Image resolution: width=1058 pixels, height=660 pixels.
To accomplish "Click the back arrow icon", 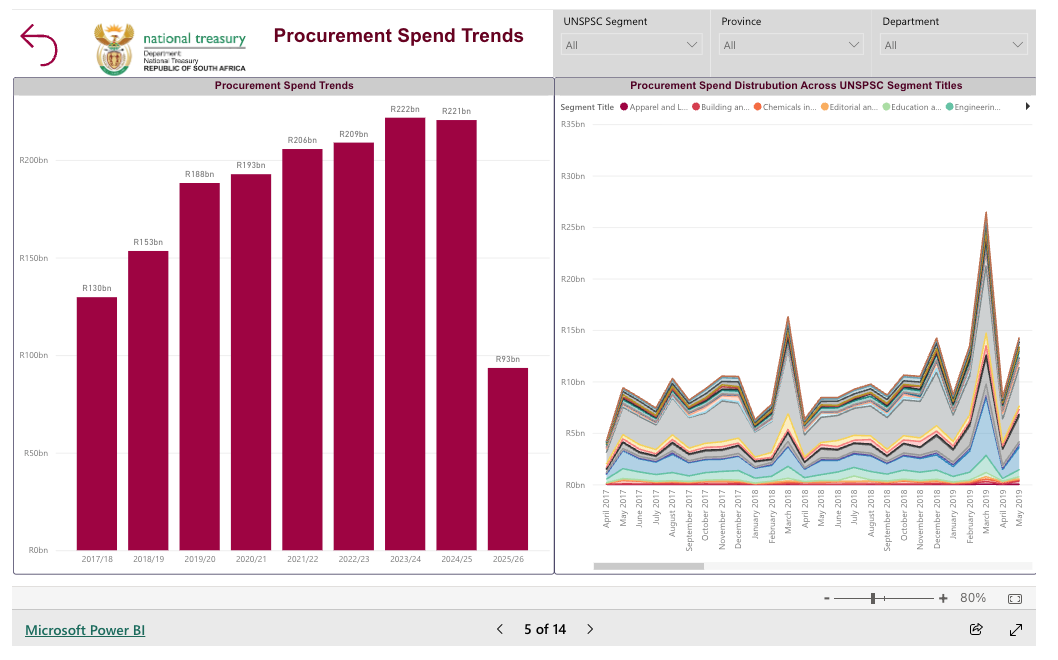I will pos(39,45).
